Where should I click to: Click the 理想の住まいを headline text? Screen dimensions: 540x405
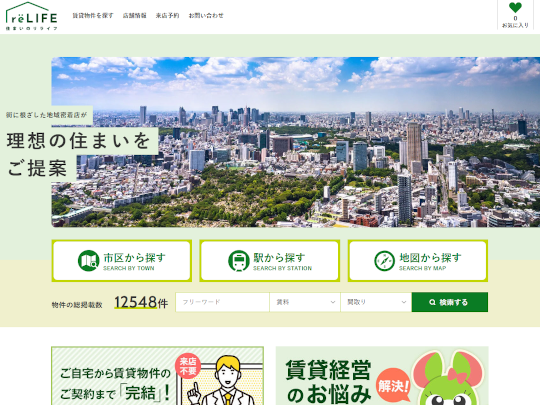pyautogui.click(x=79, y=141)
